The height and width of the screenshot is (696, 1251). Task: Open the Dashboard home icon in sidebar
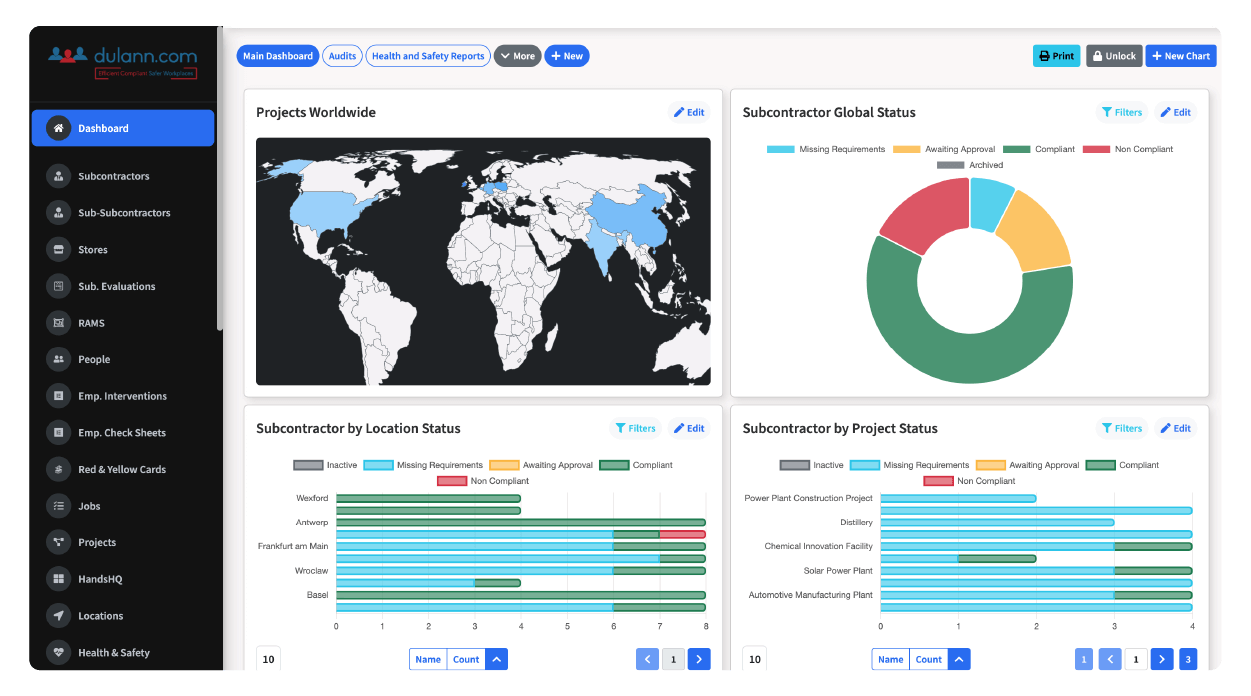coord(59,128)
